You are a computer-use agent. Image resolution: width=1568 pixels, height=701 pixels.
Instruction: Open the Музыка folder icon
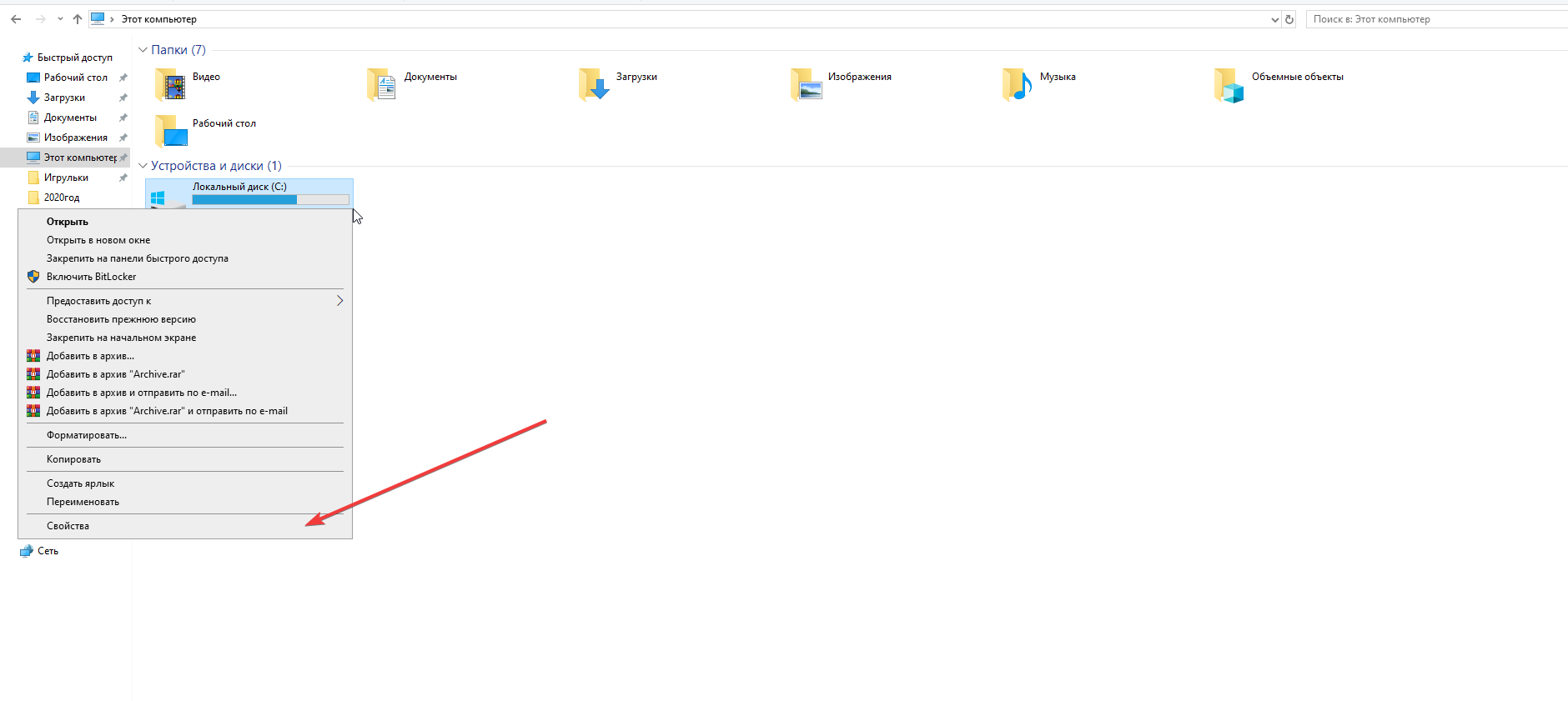pyautogui.click(x=1018, y=85)
